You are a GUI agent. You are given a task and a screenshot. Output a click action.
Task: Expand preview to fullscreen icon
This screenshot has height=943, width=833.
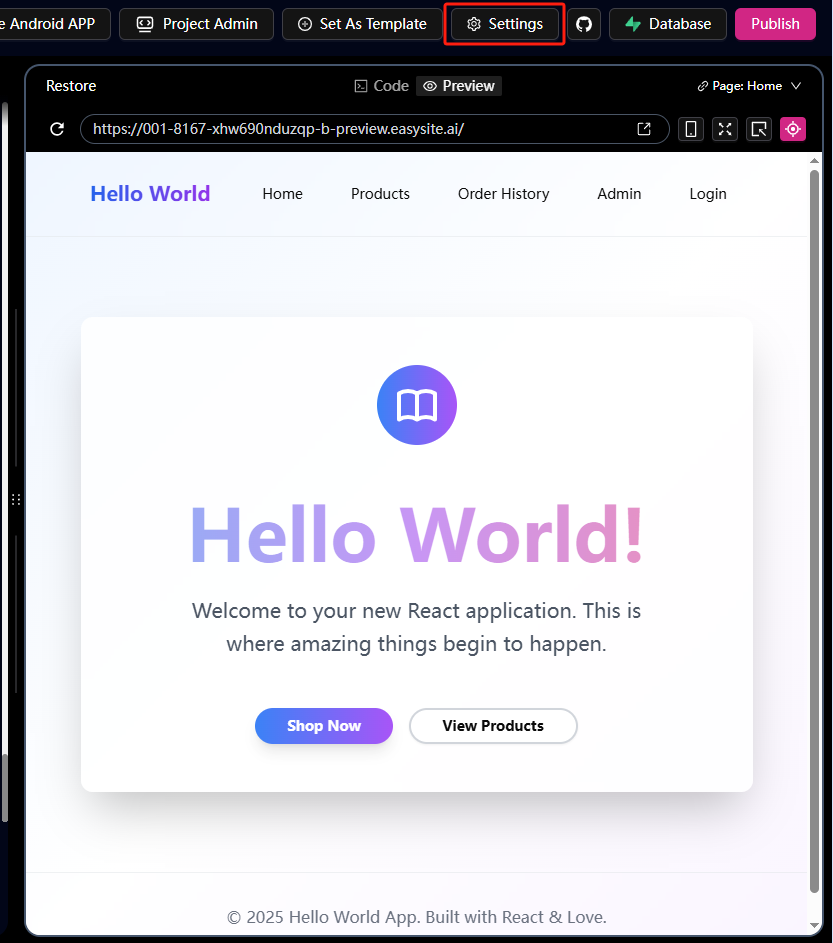(725, 129)
